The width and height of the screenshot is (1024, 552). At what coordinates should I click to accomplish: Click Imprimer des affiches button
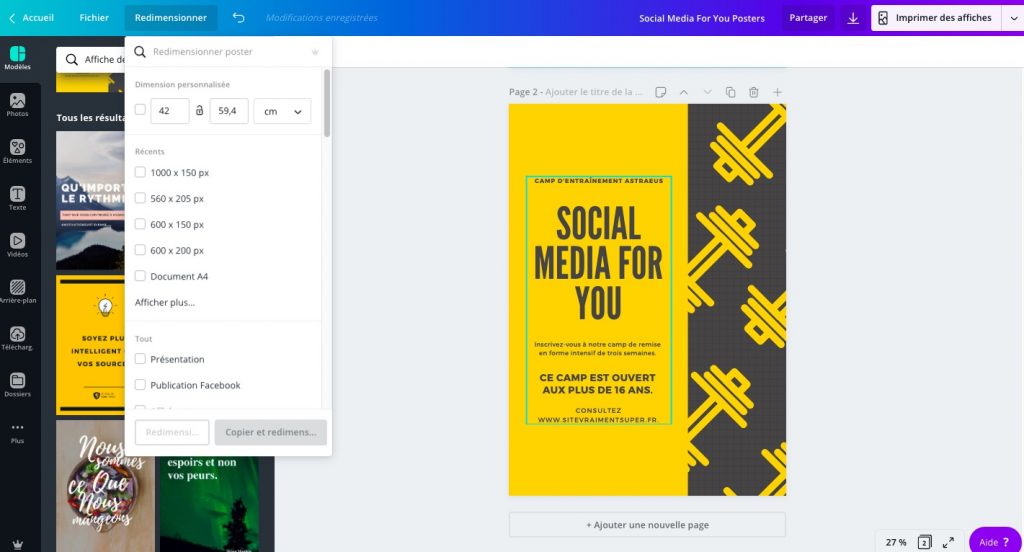point(936,18)
